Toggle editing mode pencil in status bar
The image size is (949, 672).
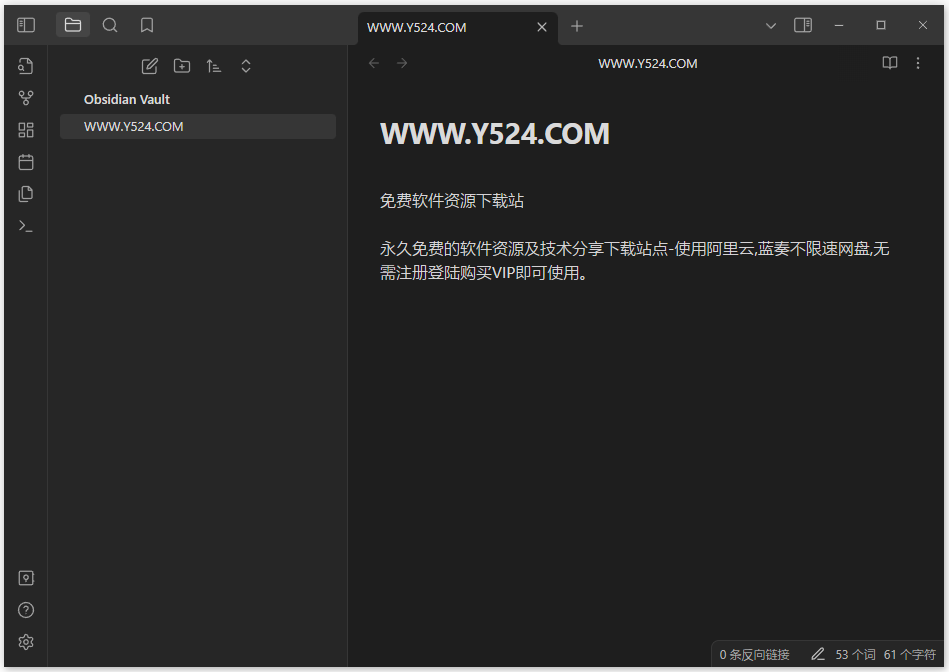click(x=818, y=654)
